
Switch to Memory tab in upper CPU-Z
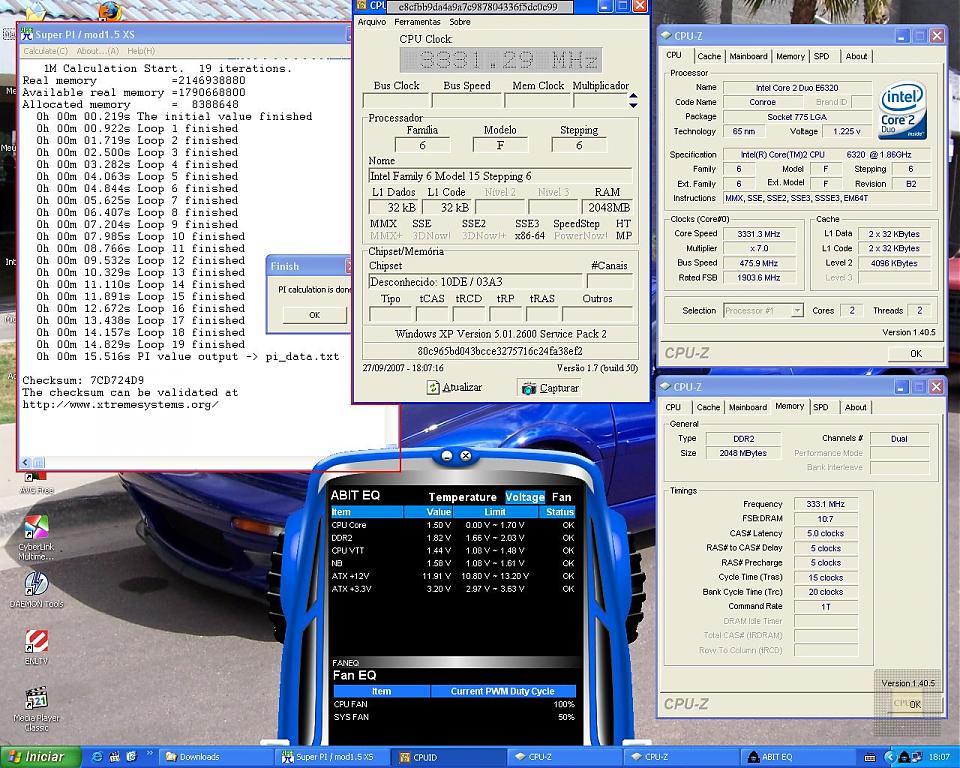790,56
